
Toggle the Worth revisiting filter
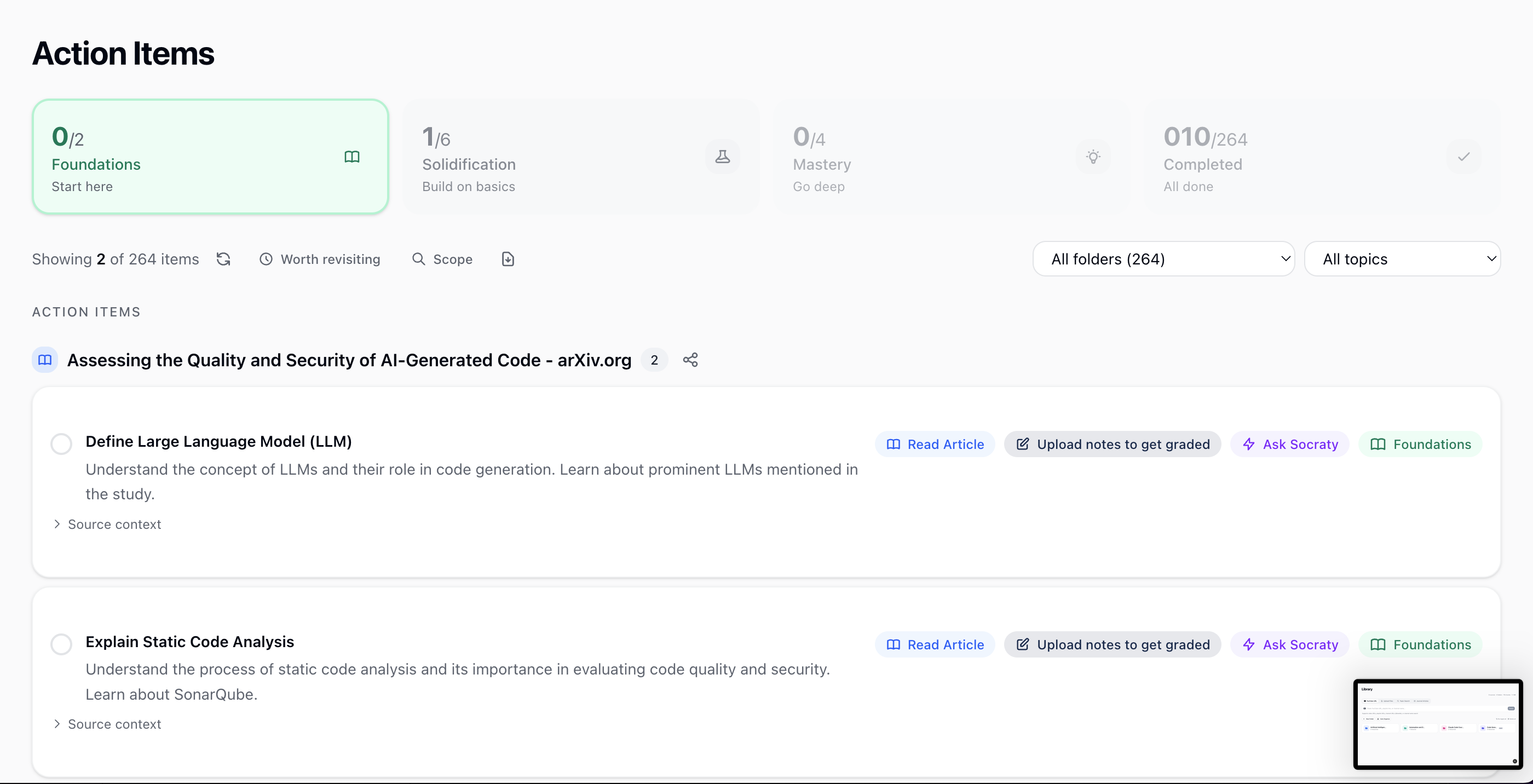pyautogui.click(x=320, y=259)
